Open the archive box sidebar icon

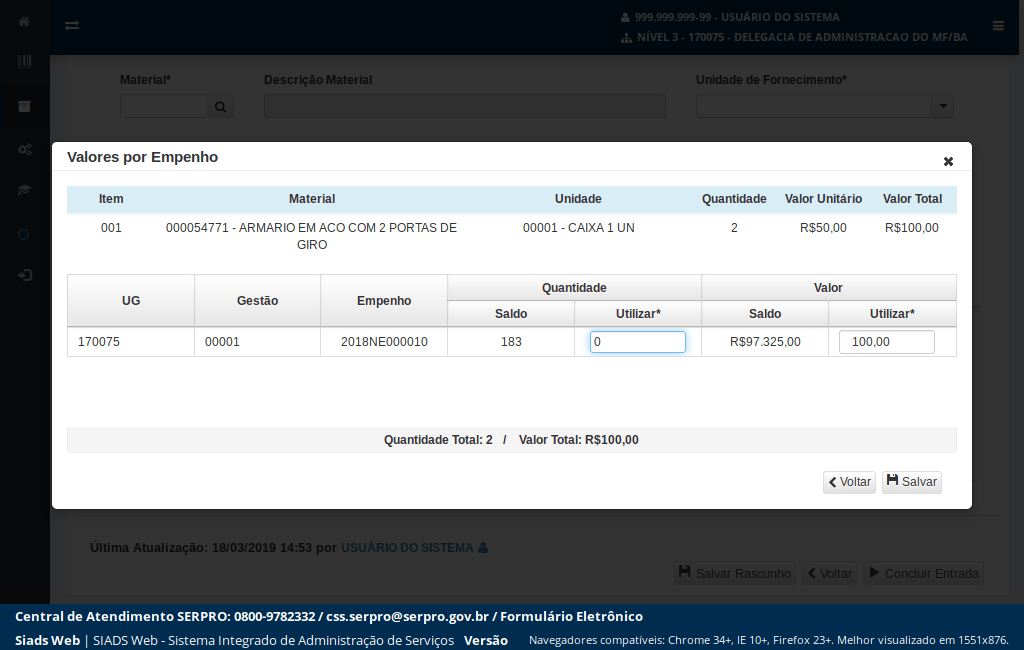tap(24, 106)
